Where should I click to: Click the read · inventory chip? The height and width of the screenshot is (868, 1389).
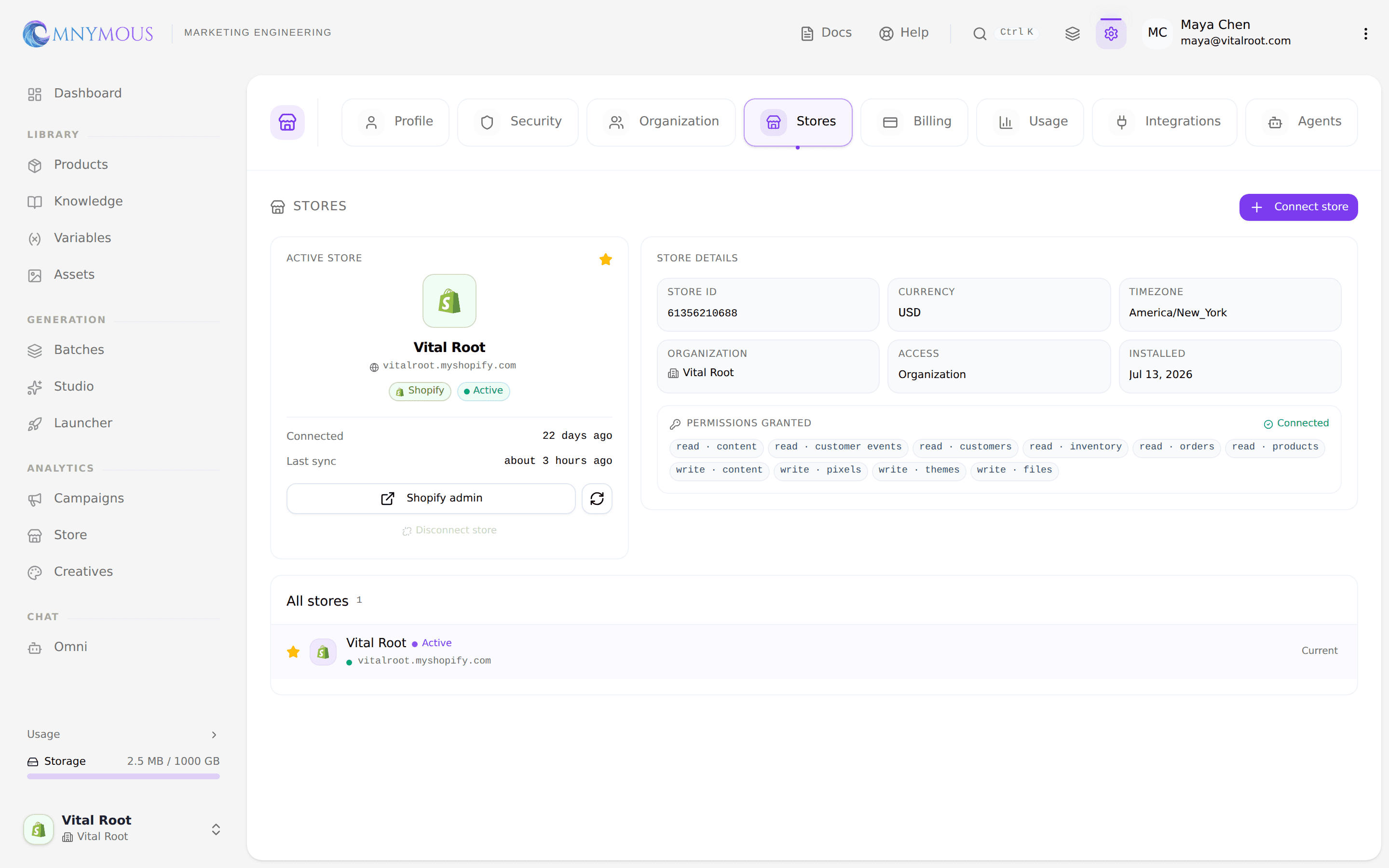pos(1075,447)
